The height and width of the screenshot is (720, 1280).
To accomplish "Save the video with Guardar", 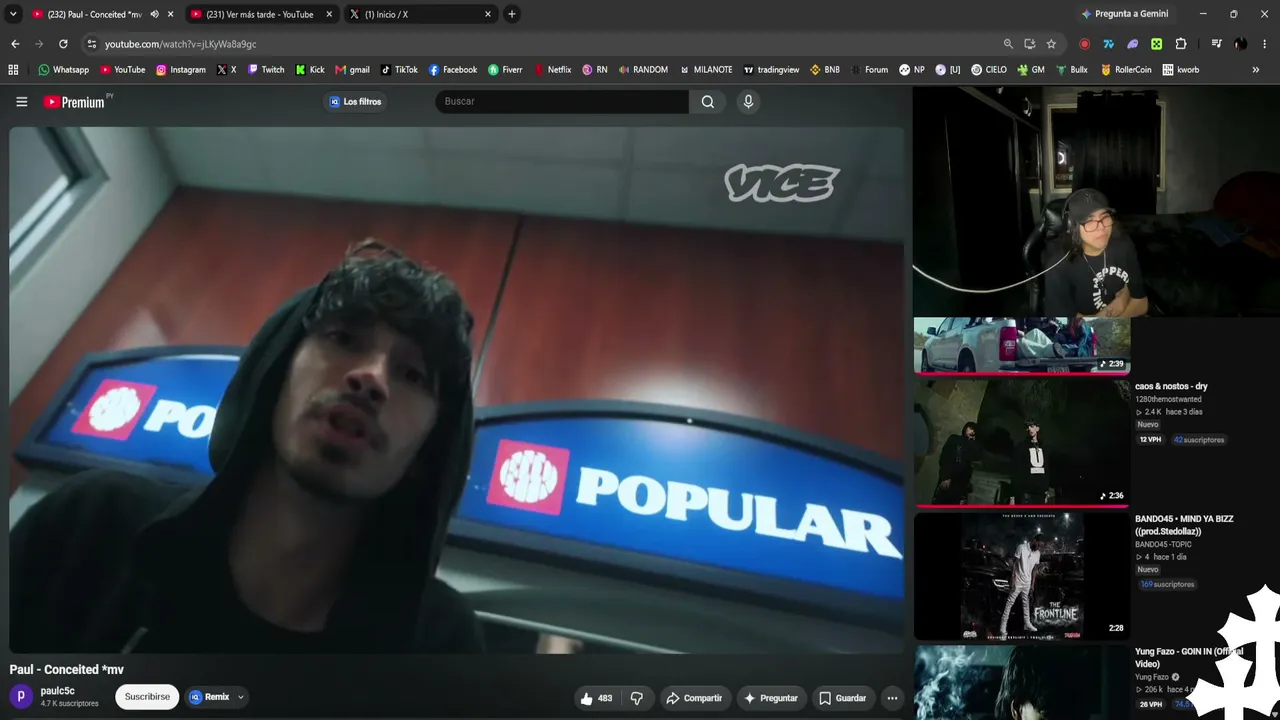I will point(843,698).
